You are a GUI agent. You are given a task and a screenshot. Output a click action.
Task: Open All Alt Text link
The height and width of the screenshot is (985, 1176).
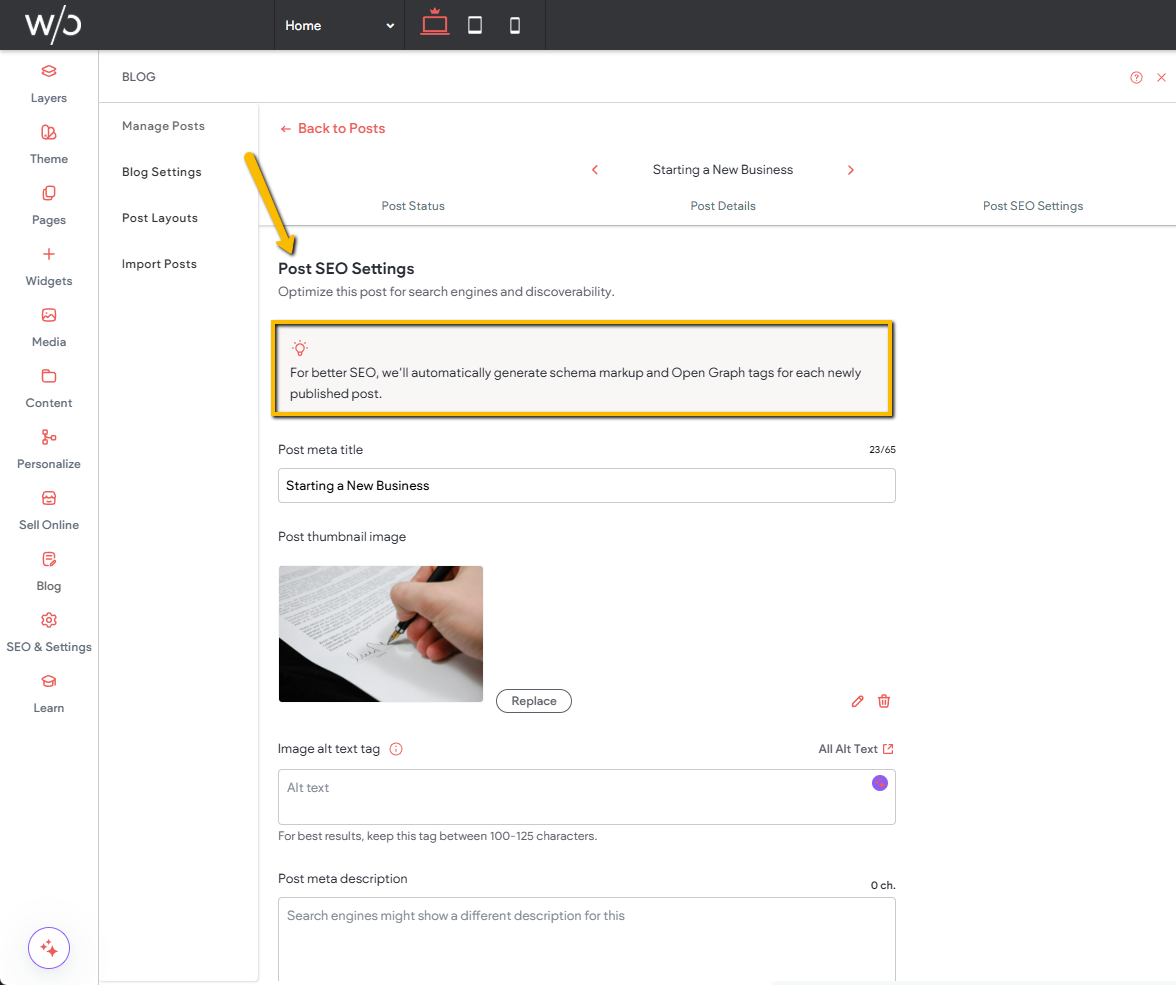click(856, 749)
